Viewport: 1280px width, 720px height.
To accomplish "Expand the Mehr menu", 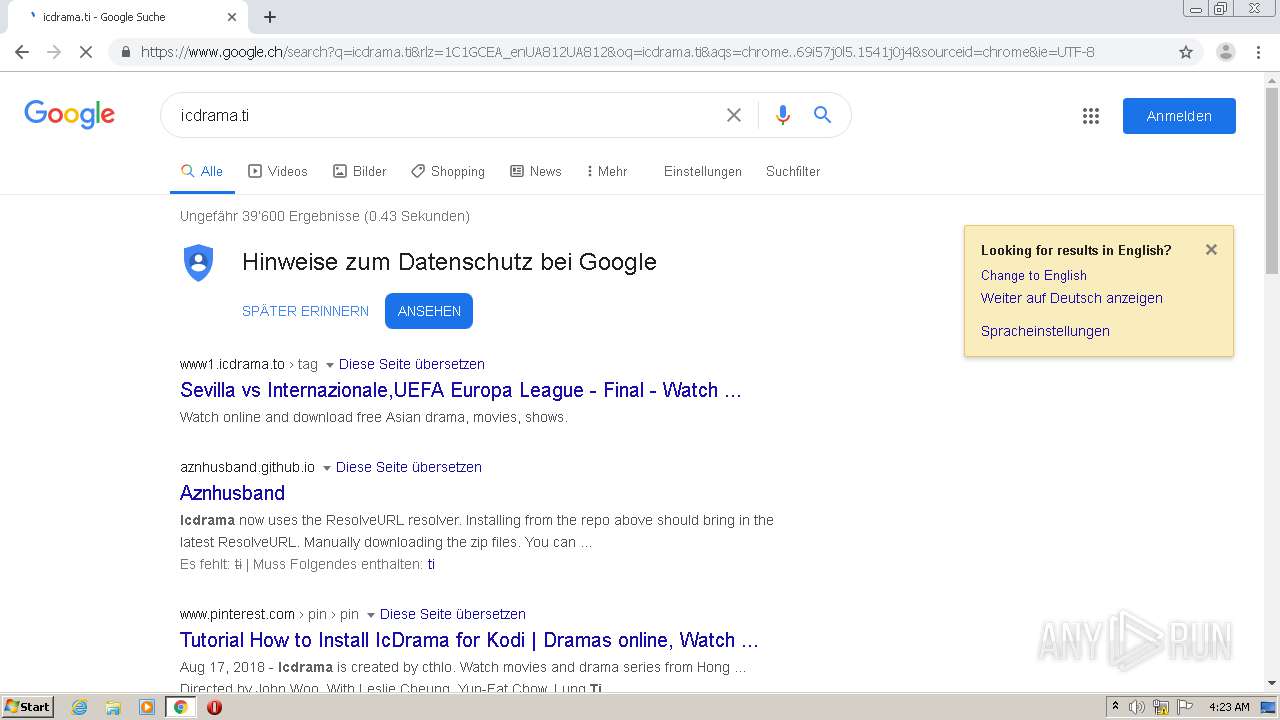I will 607,172.
